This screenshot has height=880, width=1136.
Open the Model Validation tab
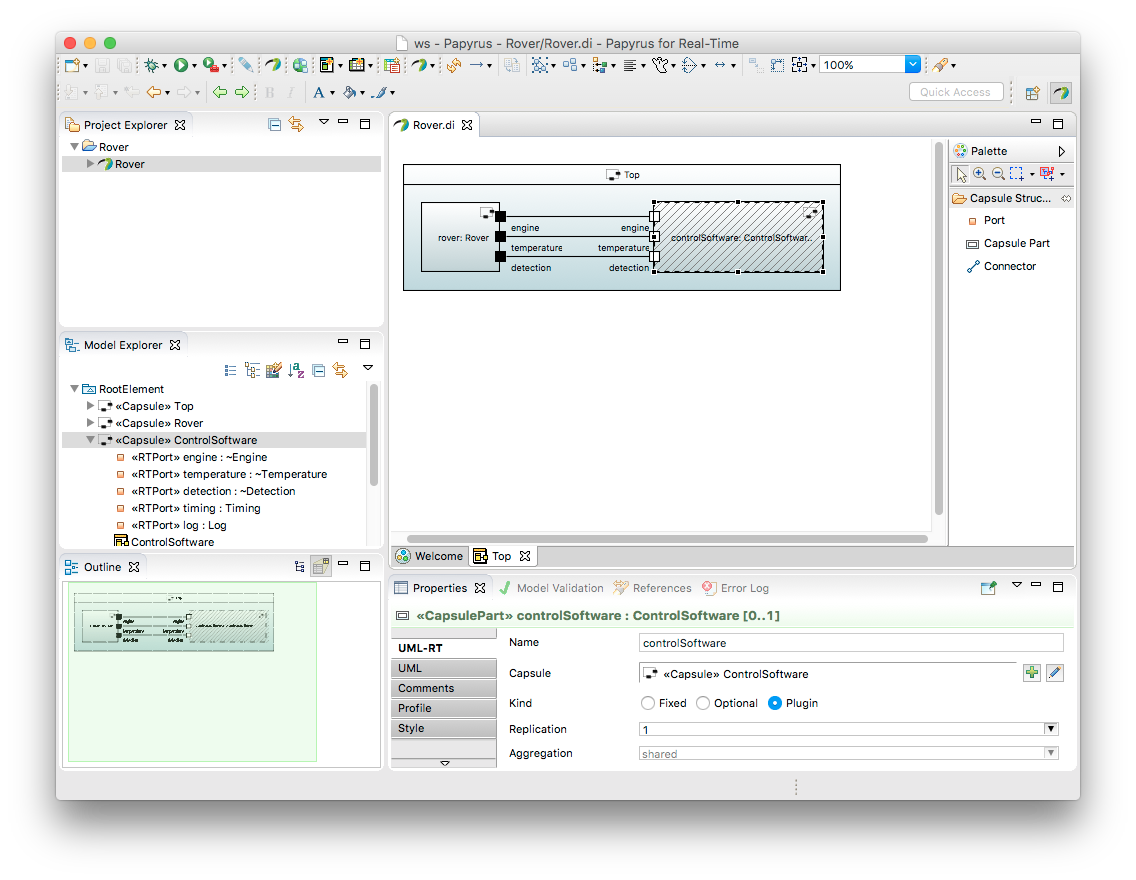(x=551, y=588)
